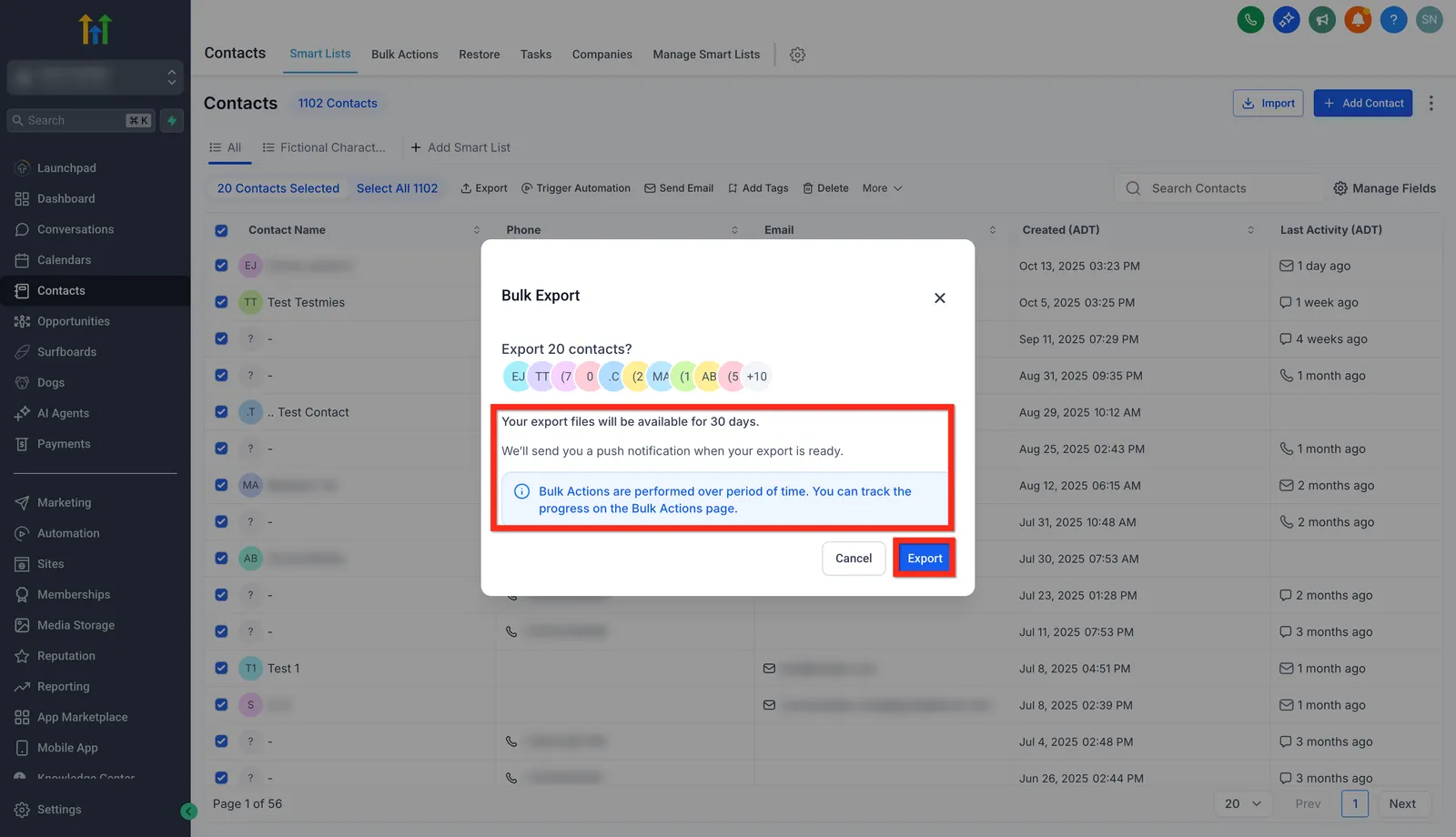Open the Tasks tab
The width and height of the screenshot is (1456, 837).
click(x=536, y=55)
